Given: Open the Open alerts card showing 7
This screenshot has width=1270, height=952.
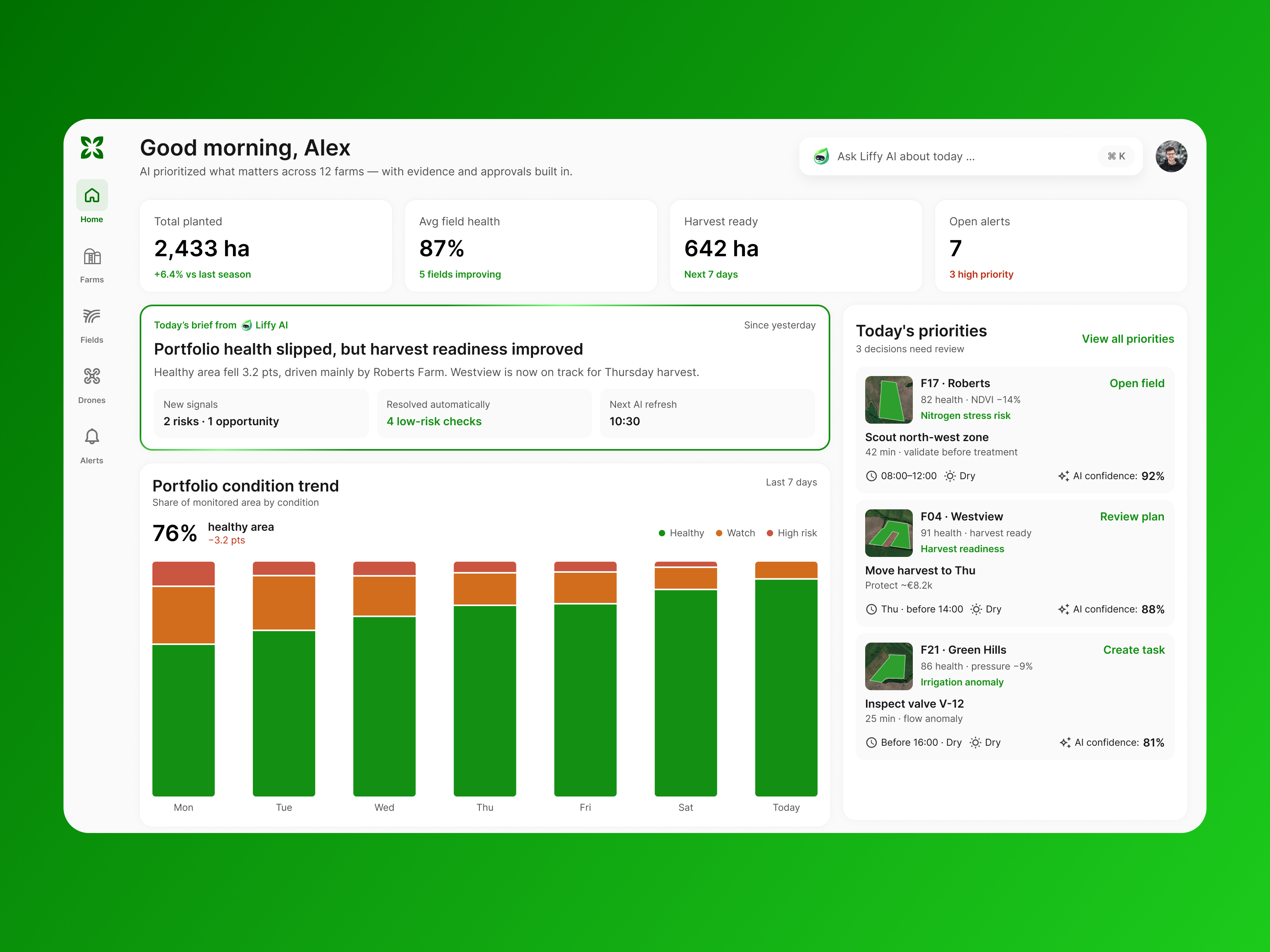Looking at the screenshot, I should point(1061,246).
